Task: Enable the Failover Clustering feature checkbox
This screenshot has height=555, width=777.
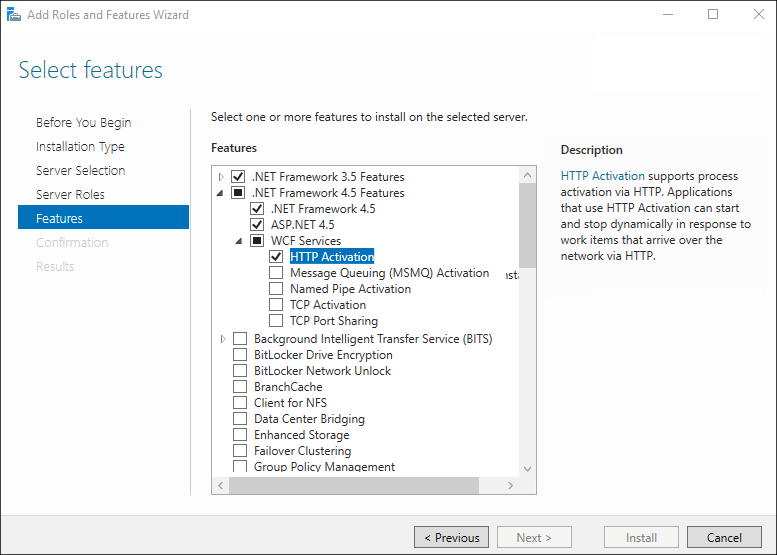Action: pyautogui.click(x=240, y=451)
